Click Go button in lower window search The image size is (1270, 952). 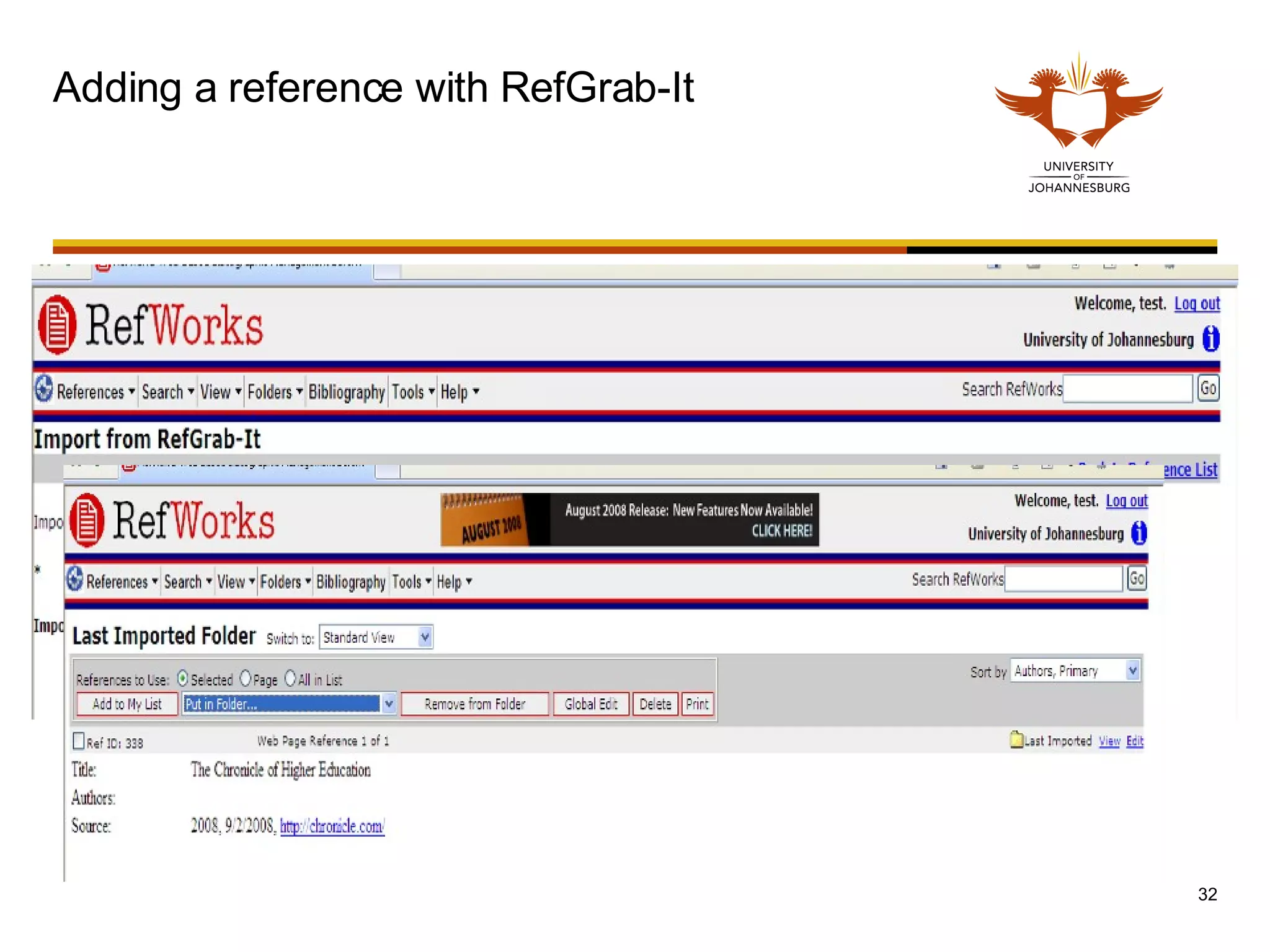tap(1137, 578)
